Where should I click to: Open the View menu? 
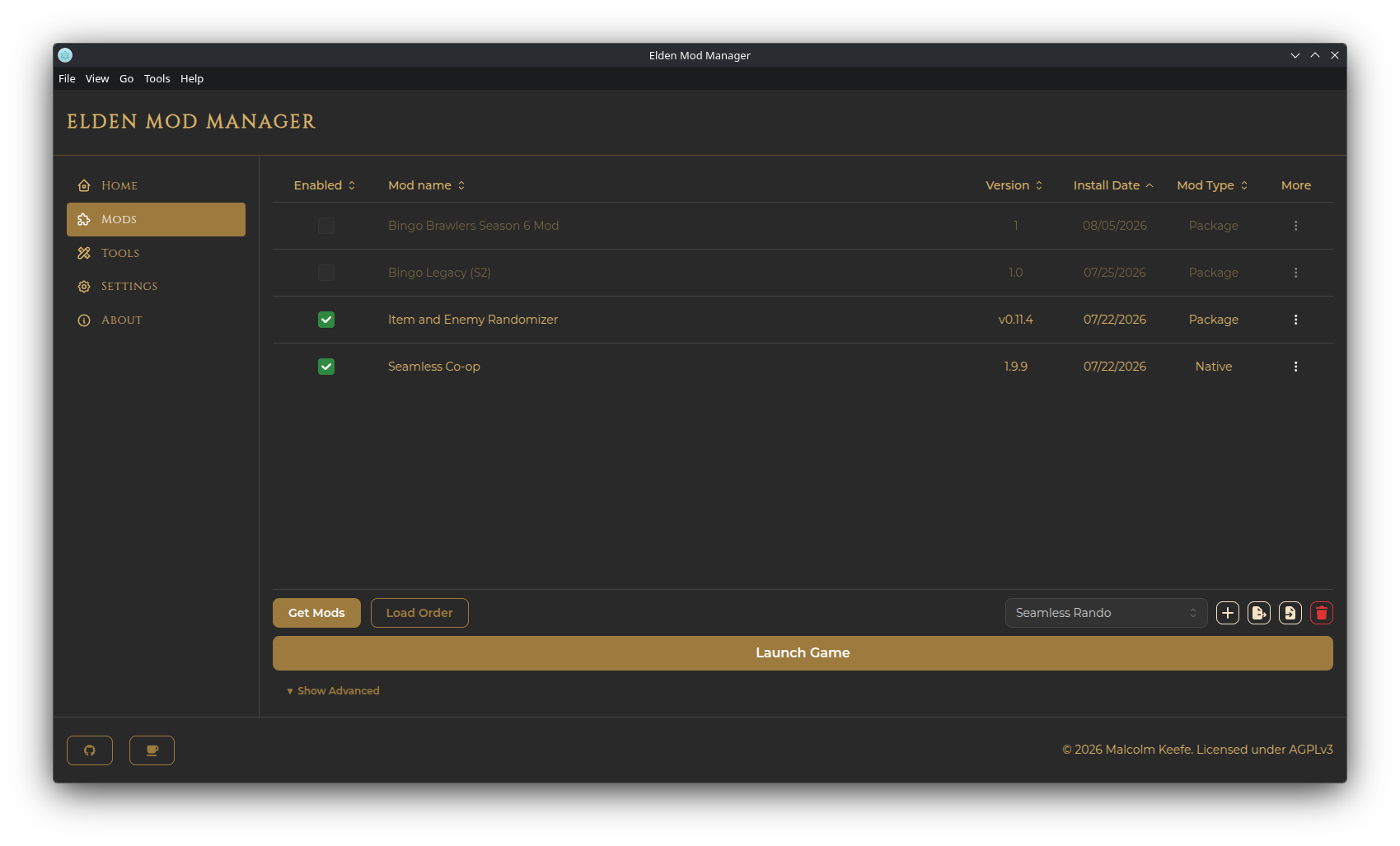(x=97, y=78)
